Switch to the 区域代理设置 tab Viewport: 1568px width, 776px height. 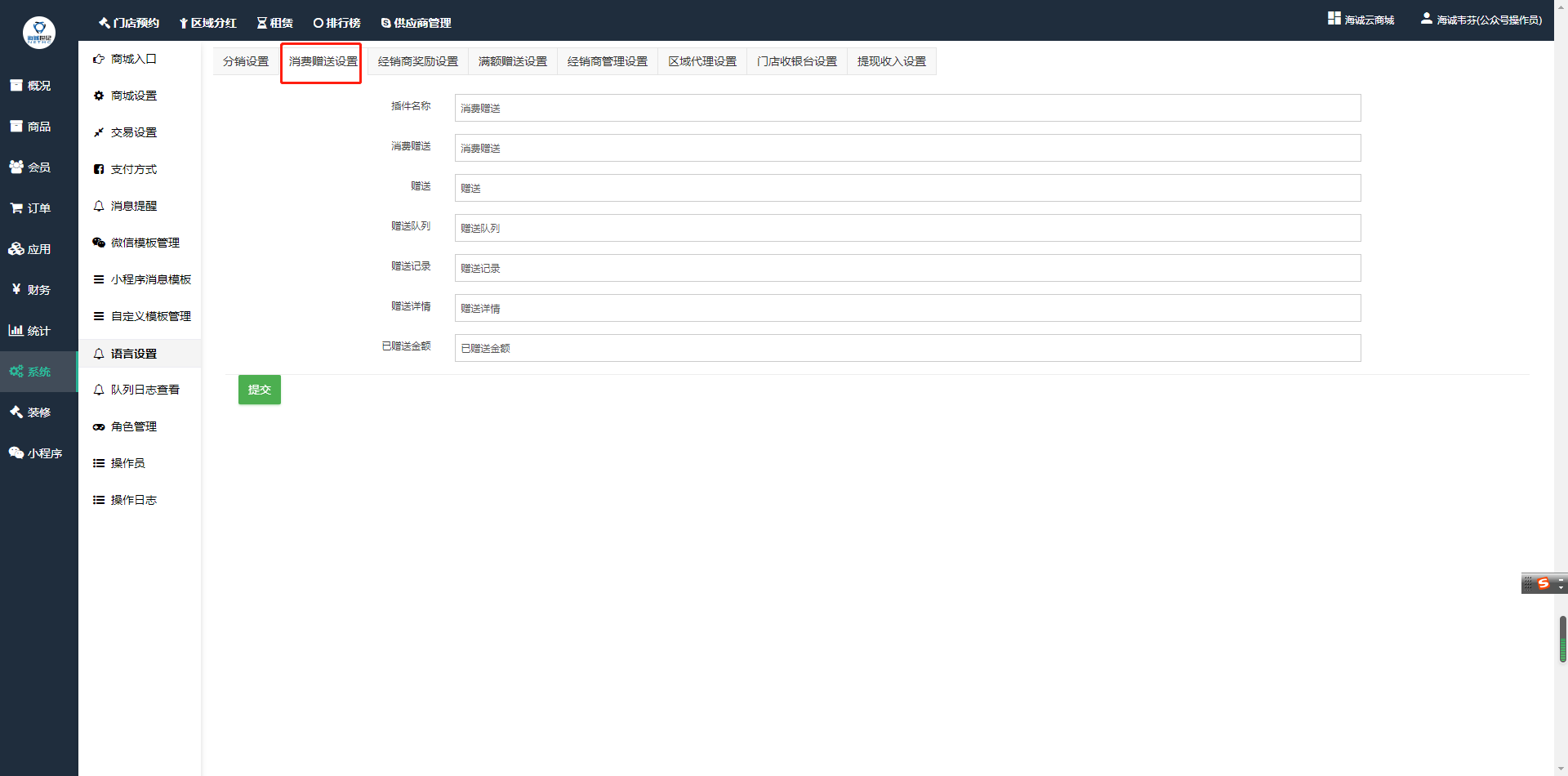tap(702, 61)
